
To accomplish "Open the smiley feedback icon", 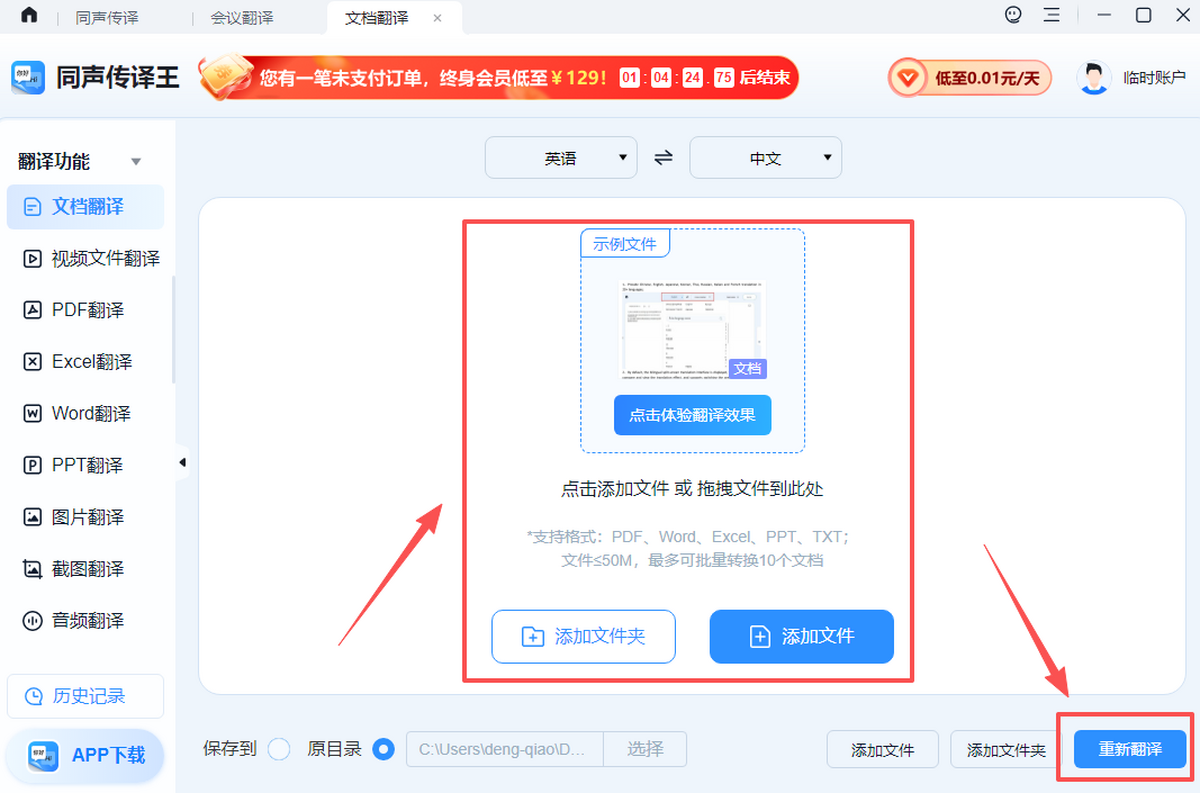I will point(1014,15).
